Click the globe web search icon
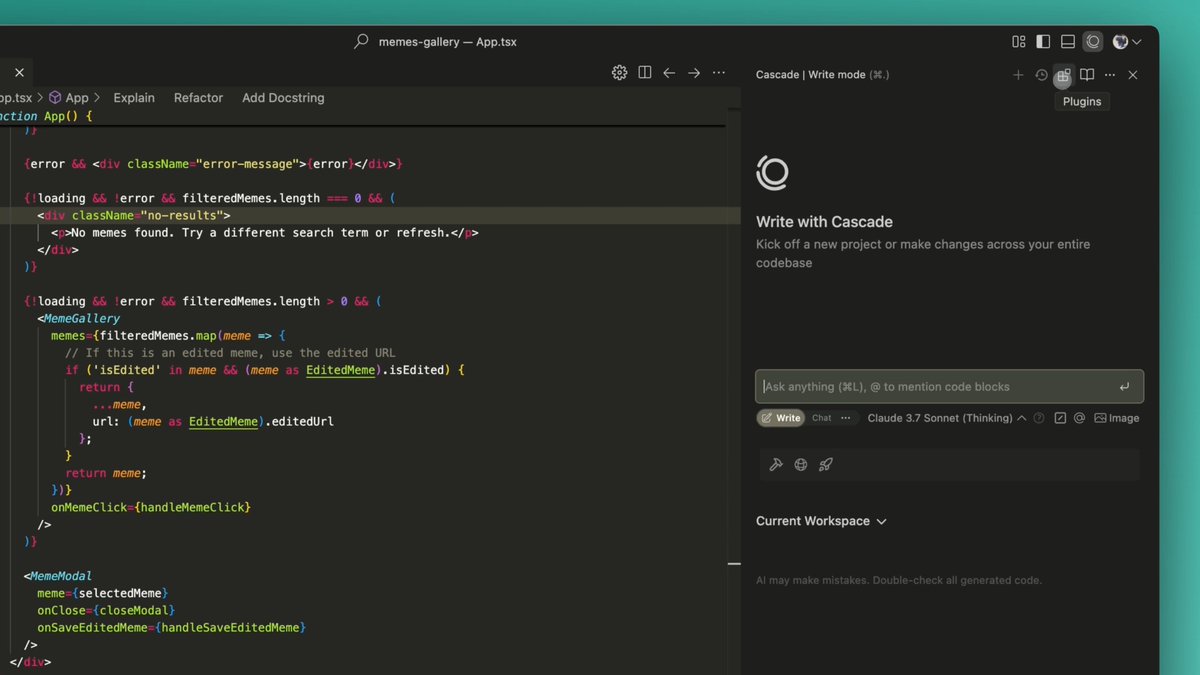 [x=801, y=464]
